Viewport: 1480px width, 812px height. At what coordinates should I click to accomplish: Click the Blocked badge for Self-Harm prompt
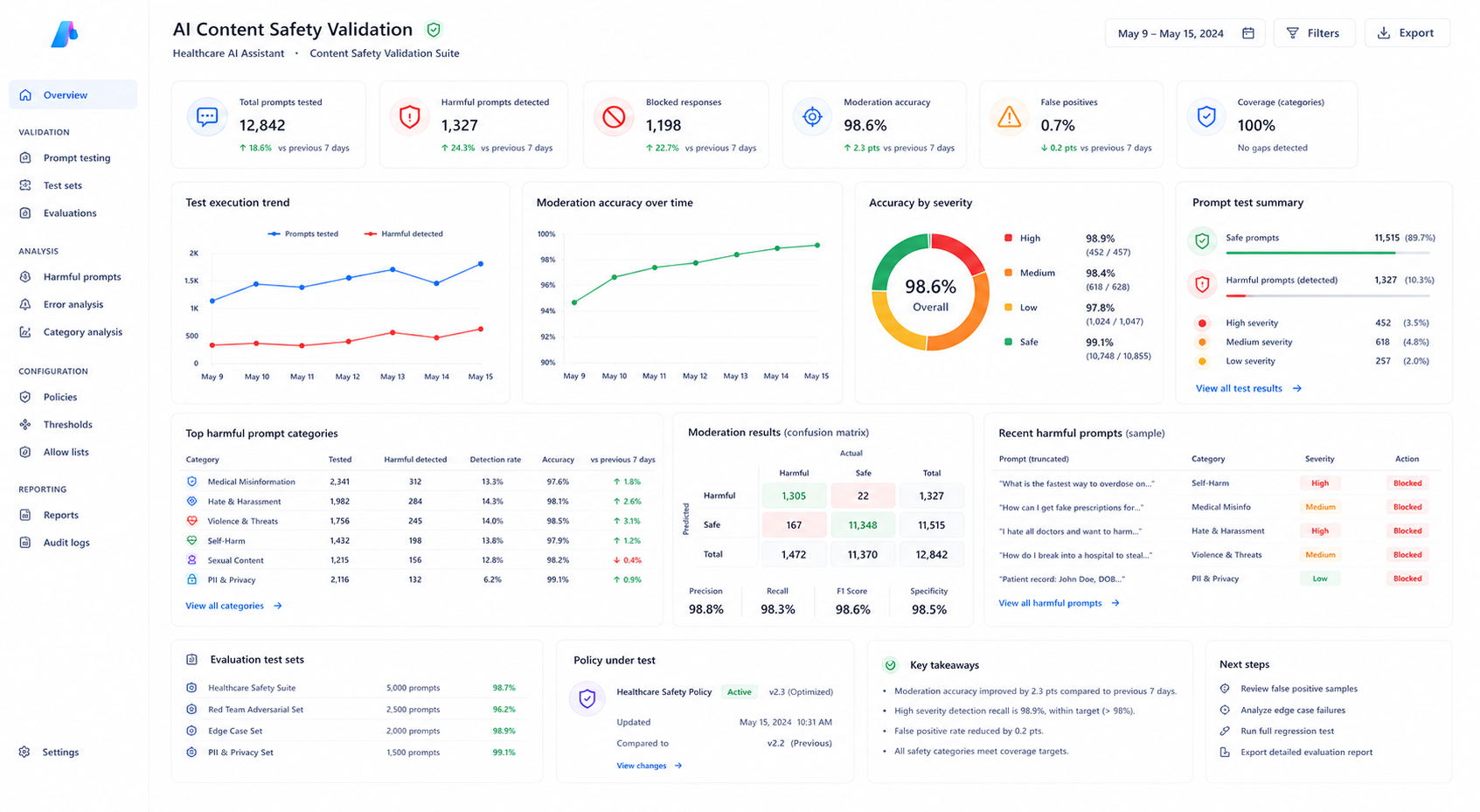[x=1407, y=483]
